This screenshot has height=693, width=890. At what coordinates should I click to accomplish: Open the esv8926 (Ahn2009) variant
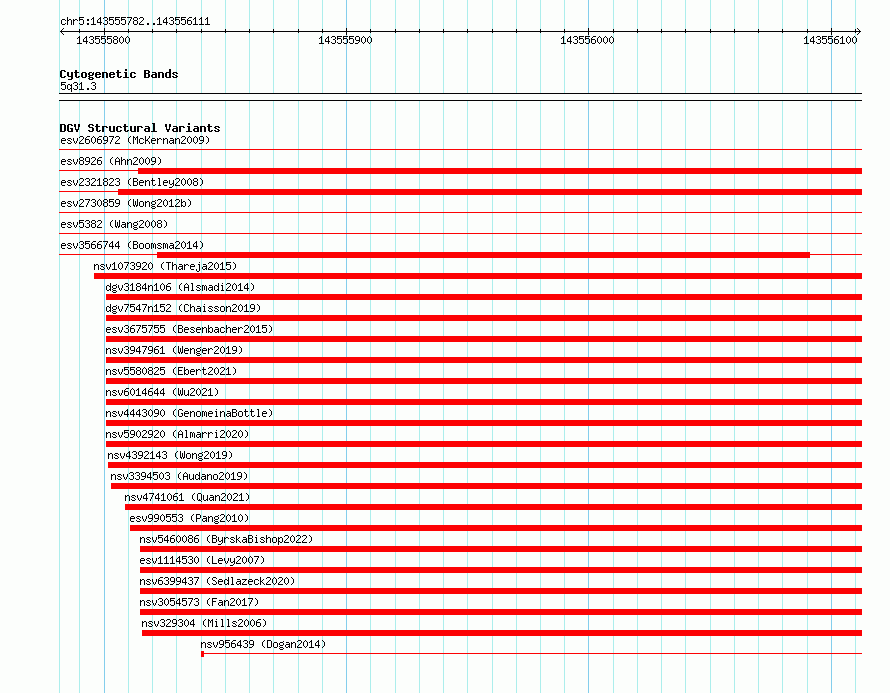pos(111,161)
